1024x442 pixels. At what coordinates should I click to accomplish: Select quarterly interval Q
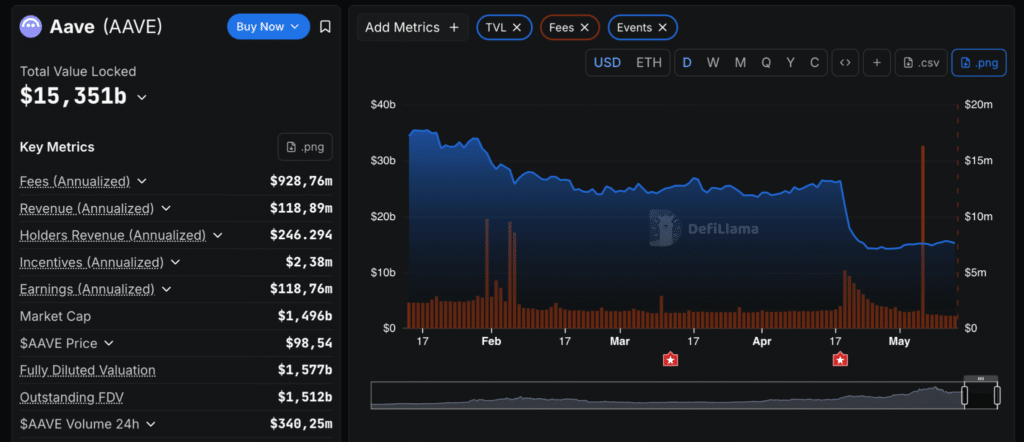766,63
